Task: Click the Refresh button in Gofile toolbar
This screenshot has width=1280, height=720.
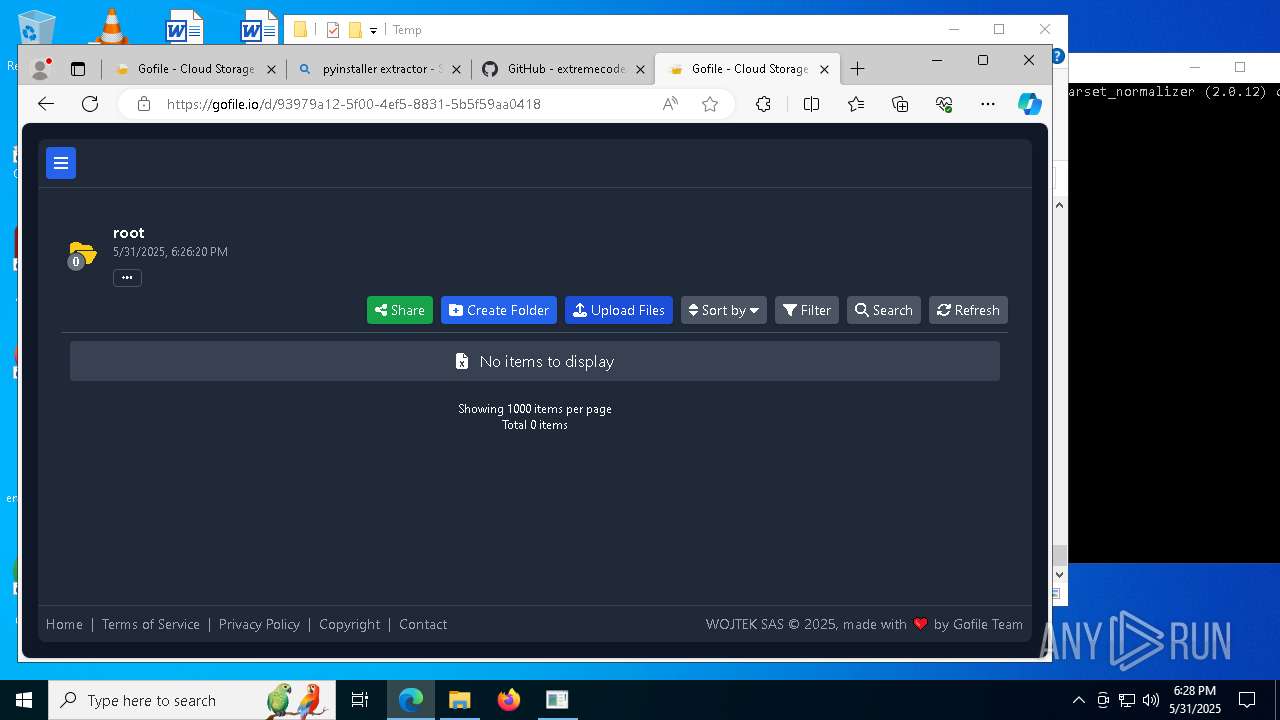Action: click(x=968, y=310)
